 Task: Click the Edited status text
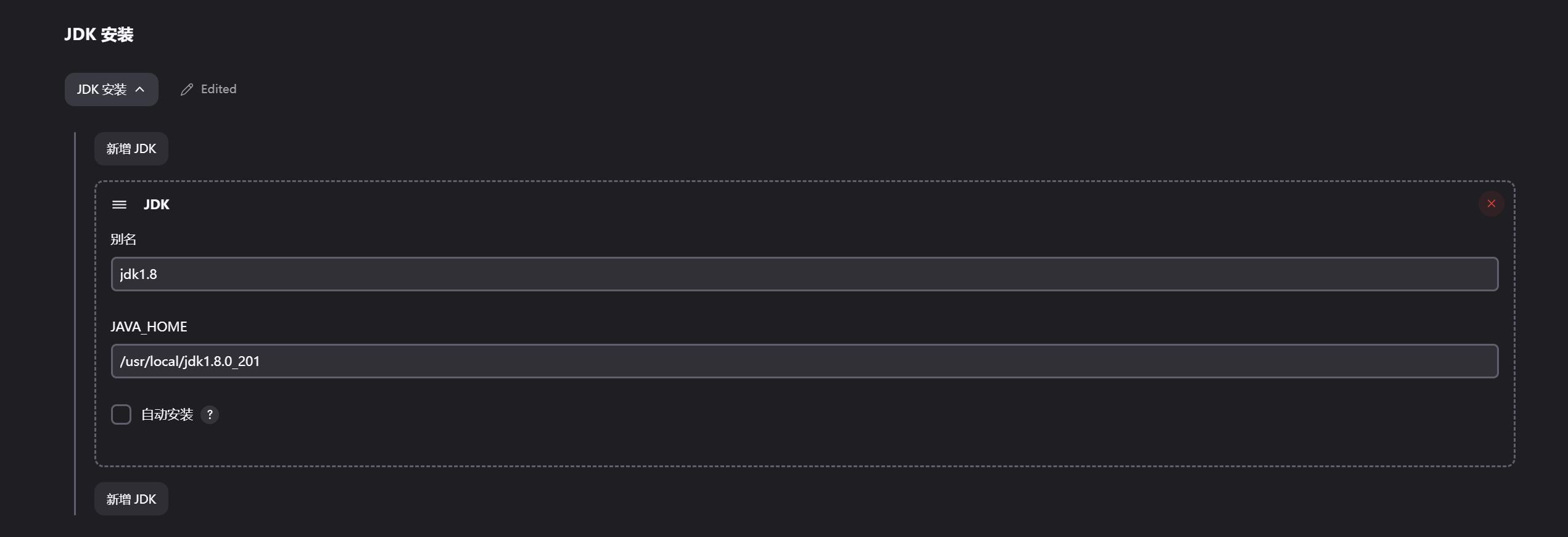(218, 89)
